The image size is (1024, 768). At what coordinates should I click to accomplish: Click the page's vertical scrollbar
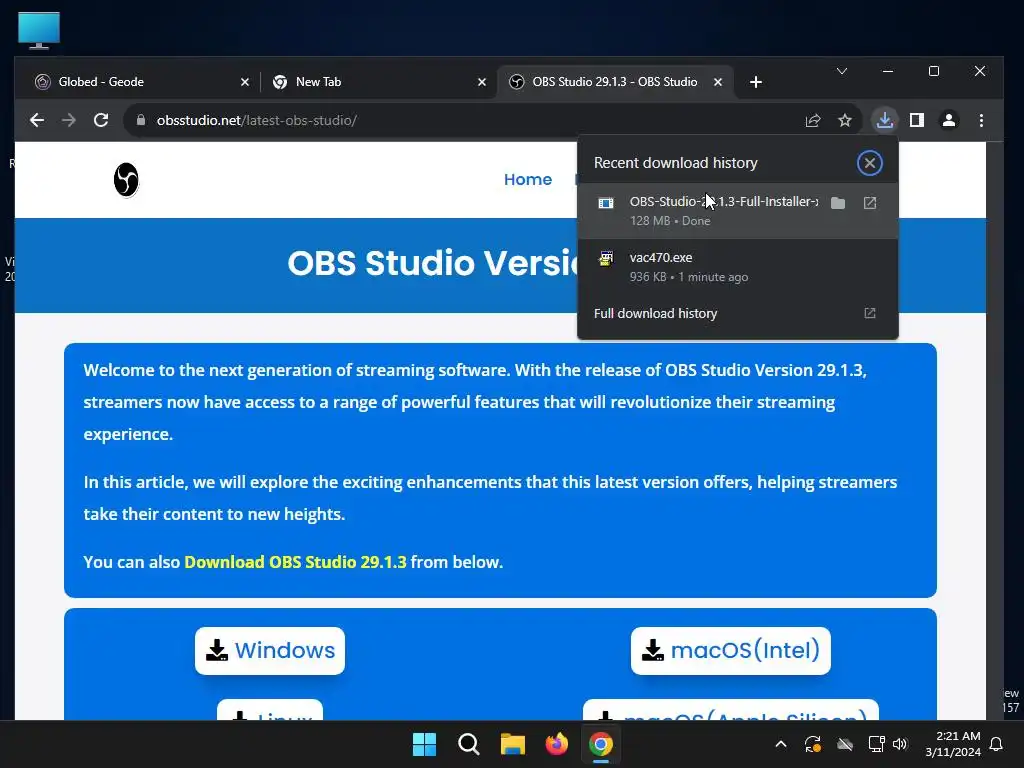[x=994, y=431]
